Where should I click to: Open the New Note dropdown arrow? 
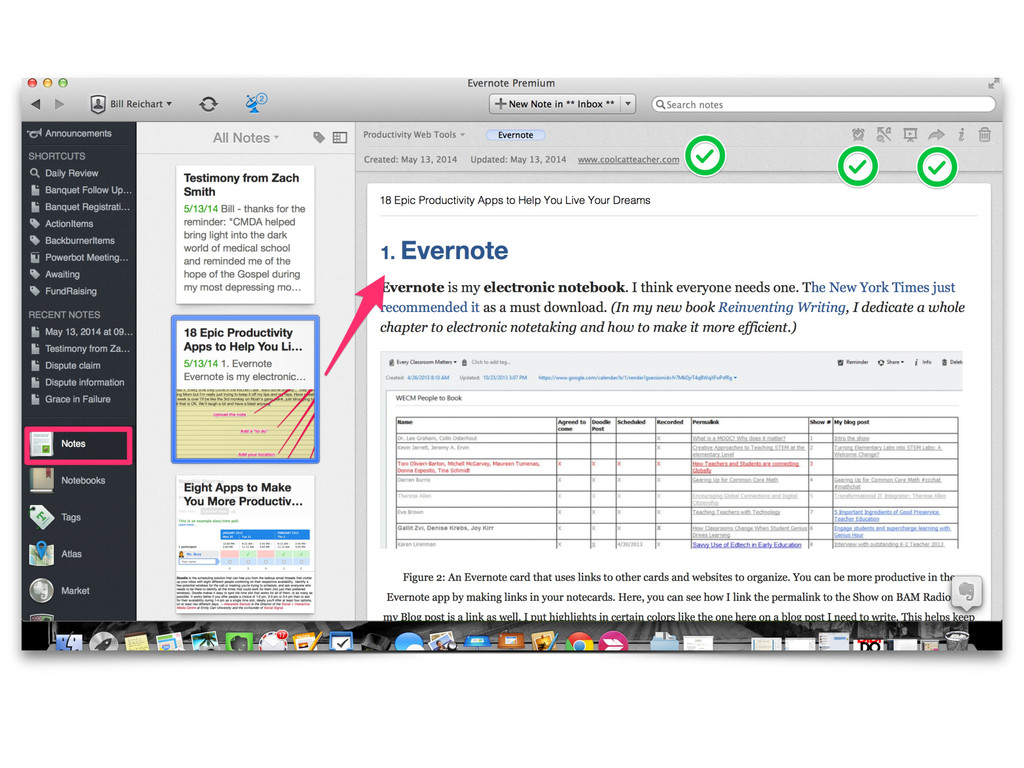coord(628,104)
